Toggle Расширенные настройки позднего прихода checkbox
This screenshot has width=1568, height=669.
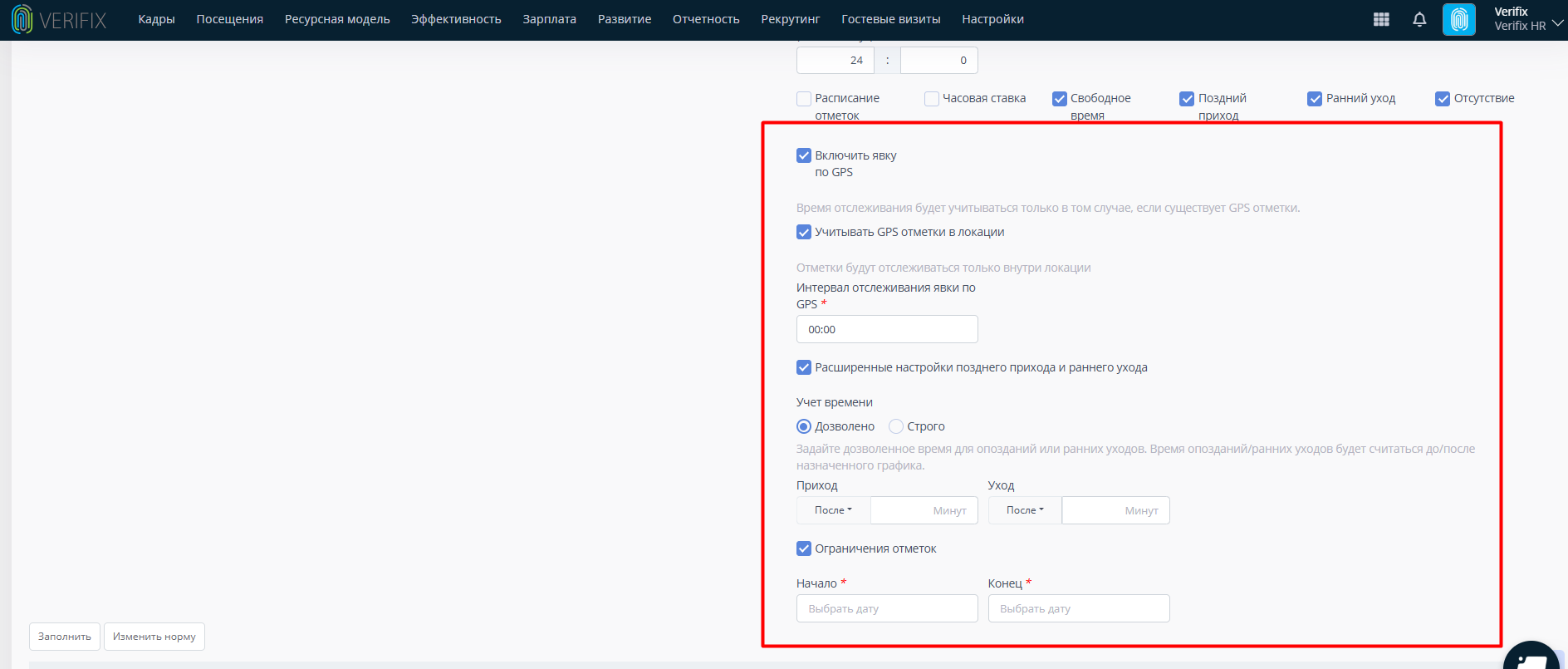(804, 367)
